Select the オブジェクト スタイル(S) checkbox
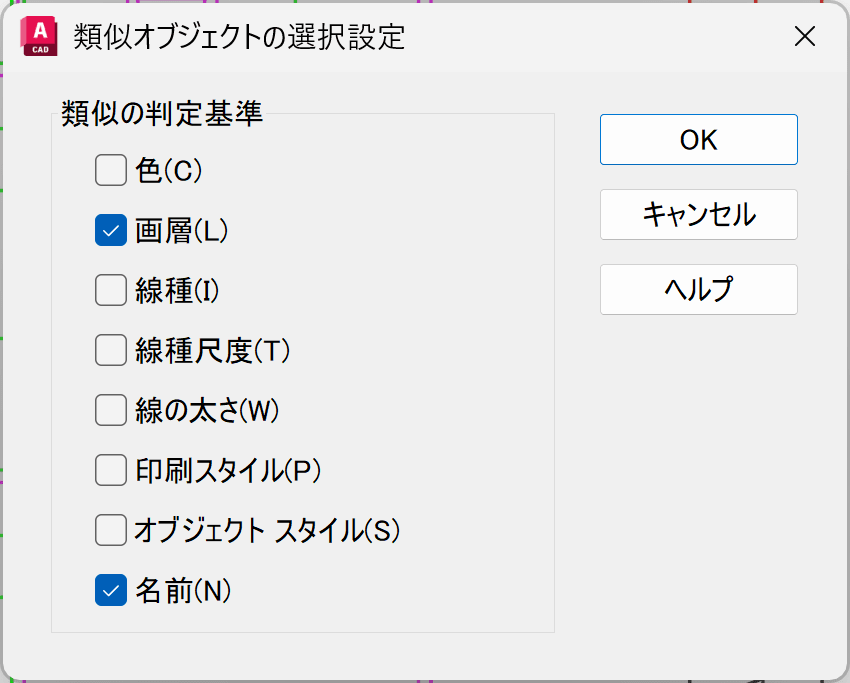850x683 pixels. tap(110, 531)
